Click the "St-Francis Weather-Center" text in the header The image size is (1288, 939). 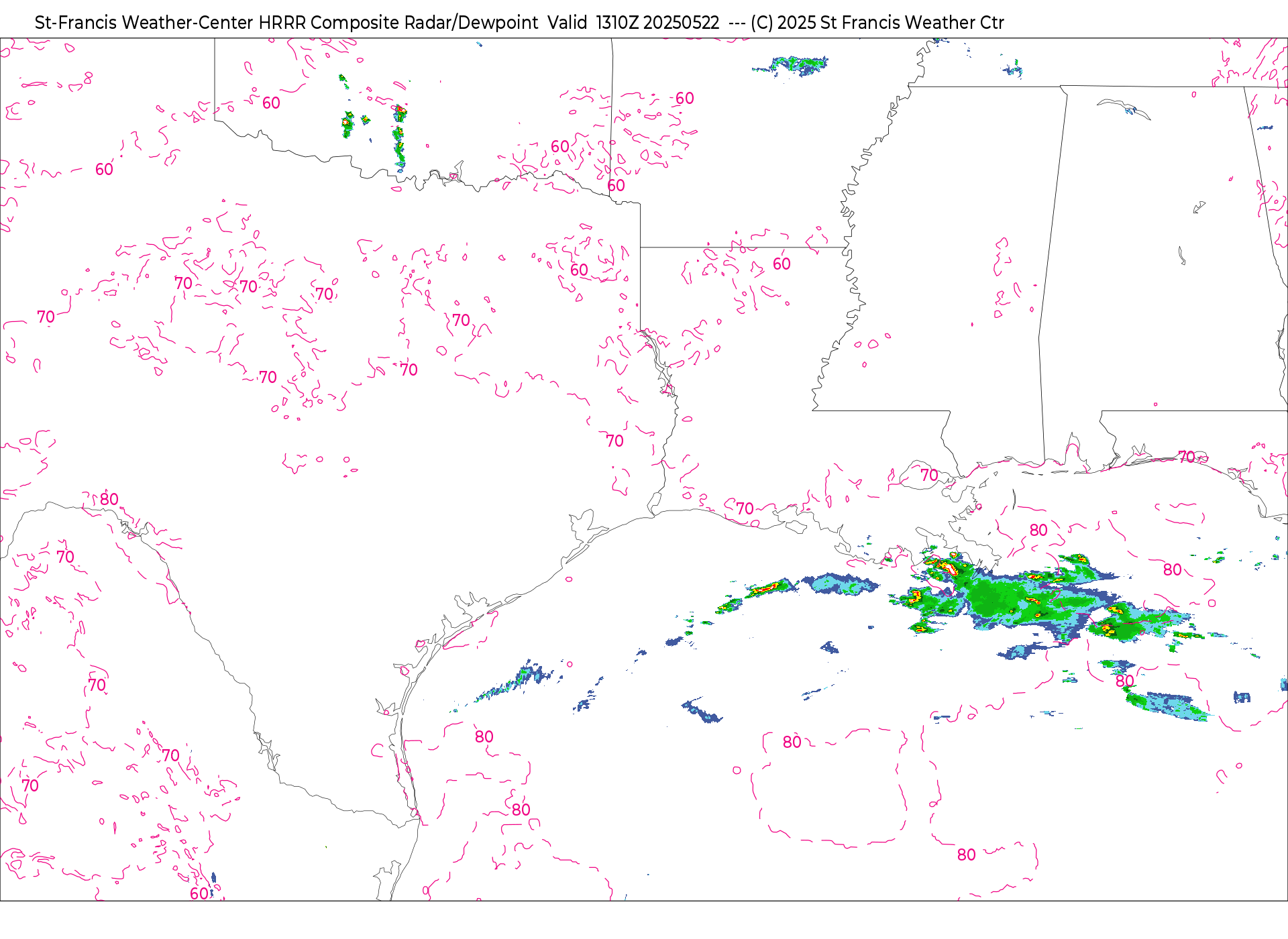click(x=144, y=23)
